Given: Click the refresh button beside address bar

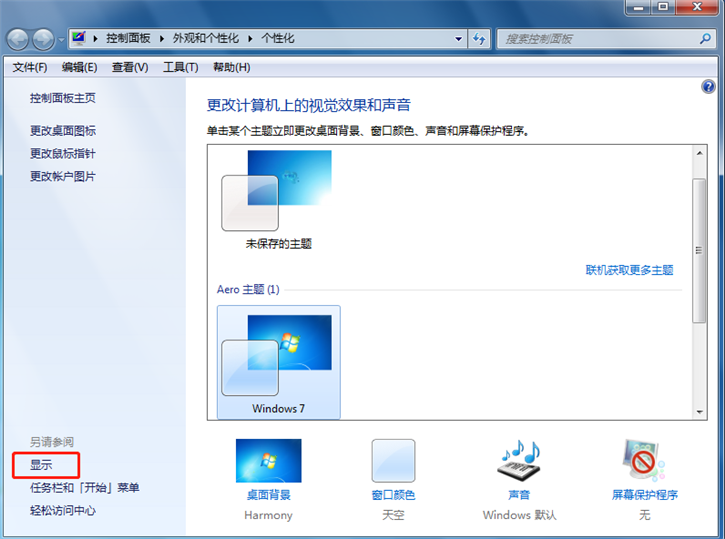Looking at the screenshot, I should (x=479, y=39).
